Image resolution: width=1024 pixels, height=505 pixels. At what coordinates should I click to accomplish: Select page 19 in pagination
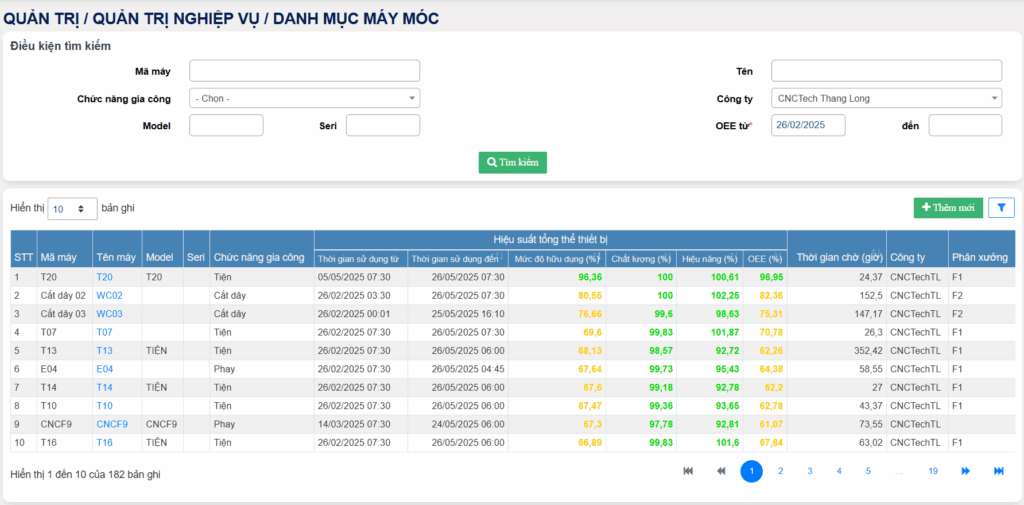[932, 471]
